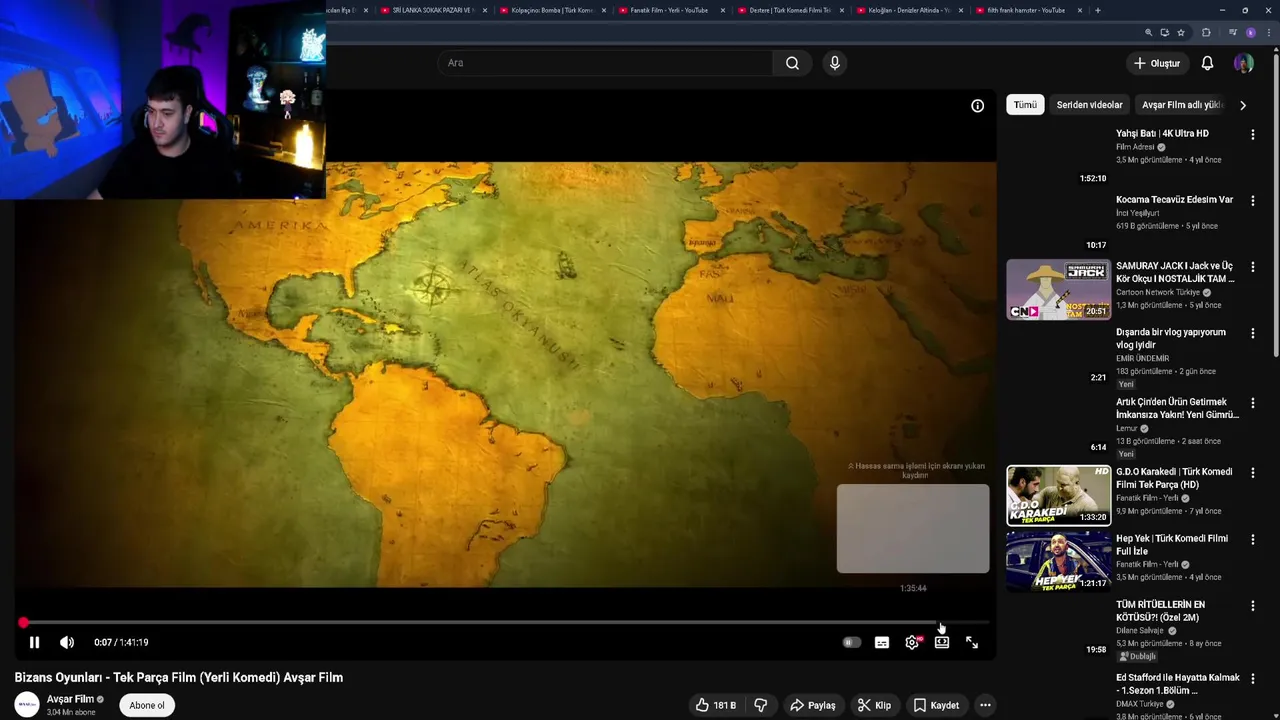Open Yahşi Batı | 4K Ultra HD video

(1162, 134)
